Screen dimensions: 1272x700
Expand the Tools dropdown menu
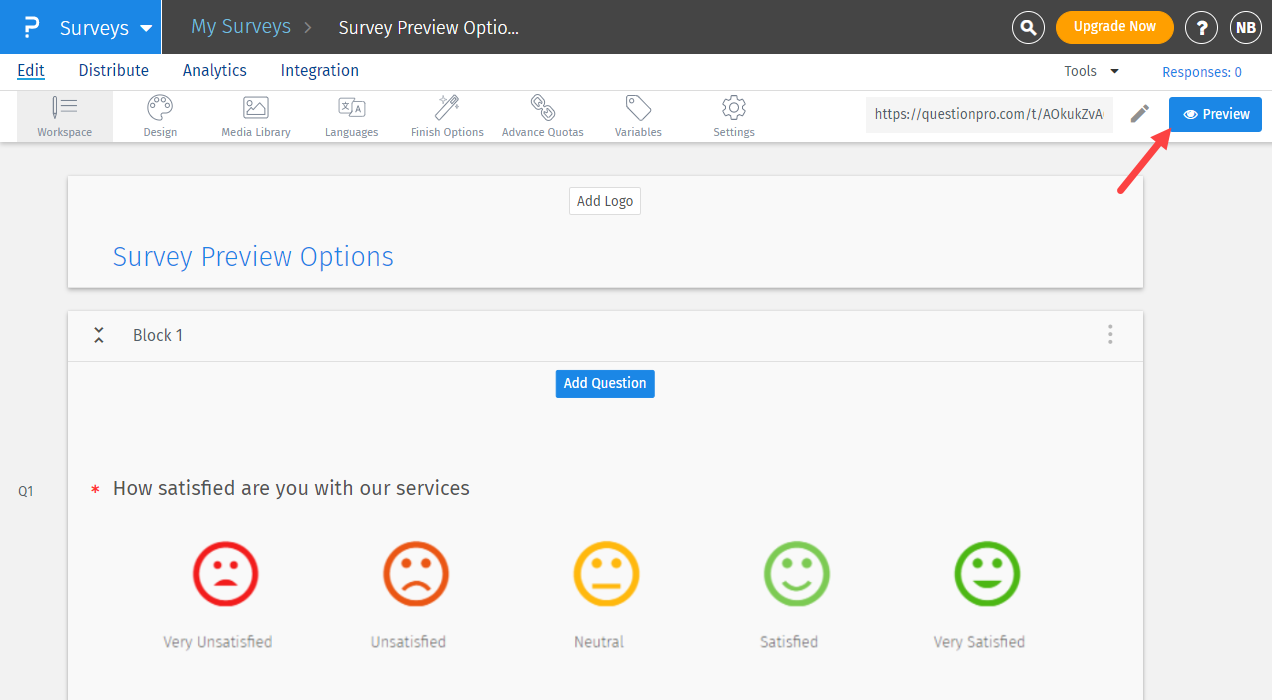coord(1091,71)
